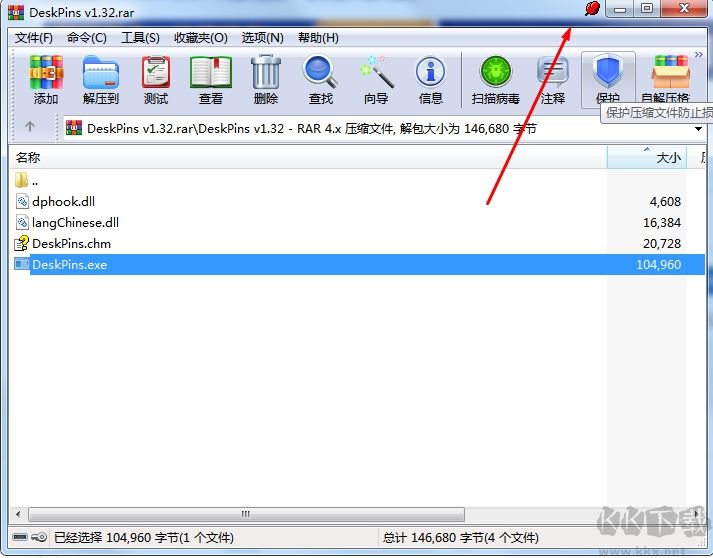Click the dphook.dll file icon

tap(22, 201)
